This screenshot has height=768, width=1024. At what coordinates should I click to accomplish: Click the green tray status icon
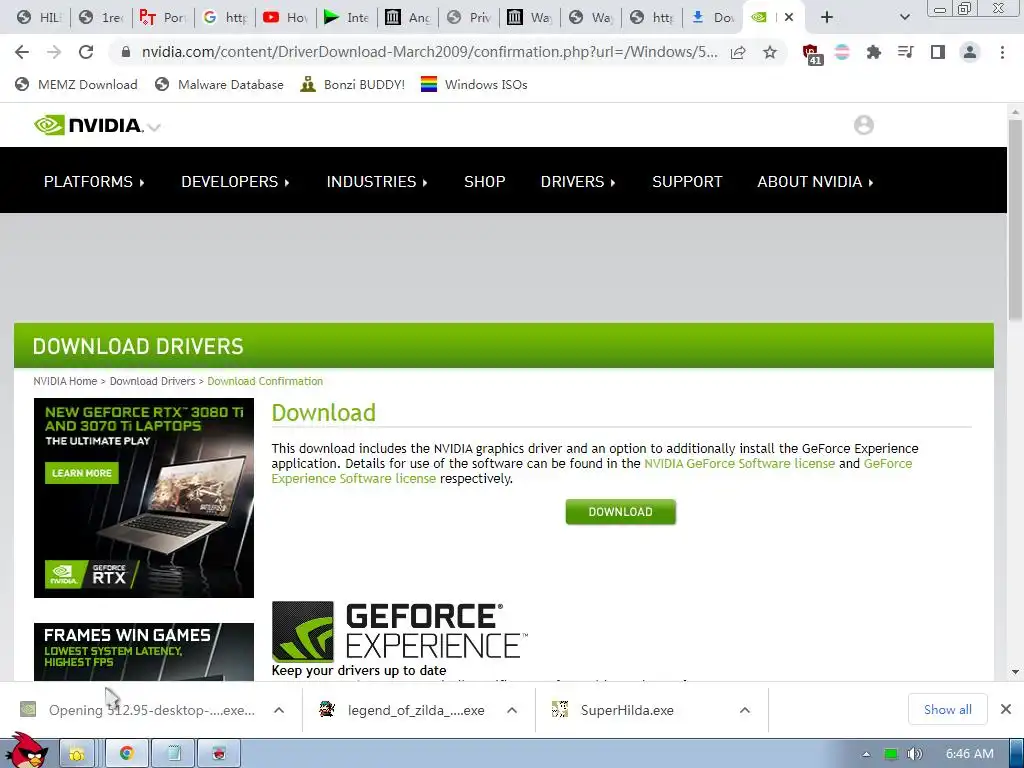coord(891,754)
